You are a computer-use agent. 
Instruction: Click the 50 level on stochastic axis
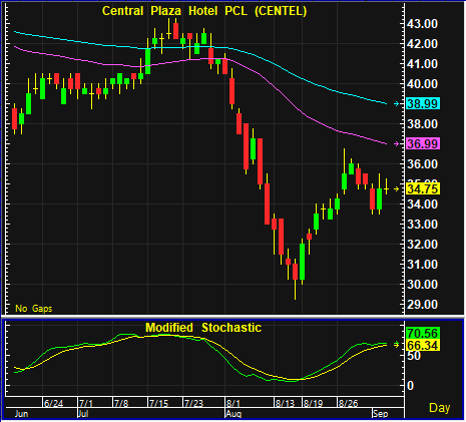[x=415, y=356]
